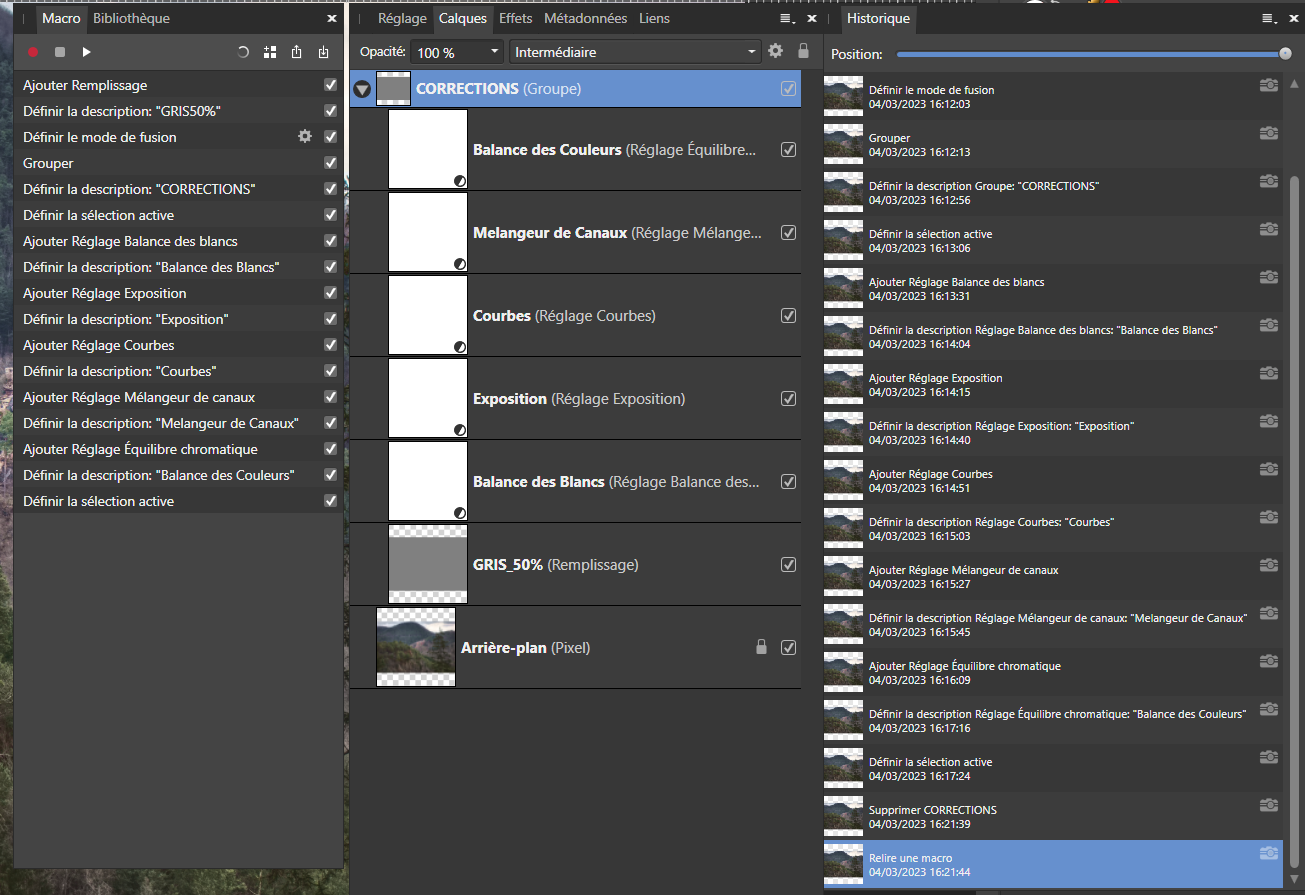1305x895 pixels.
Task: Select macro step Définir la description: "GRIS50%"
Action: click(179, 111)
